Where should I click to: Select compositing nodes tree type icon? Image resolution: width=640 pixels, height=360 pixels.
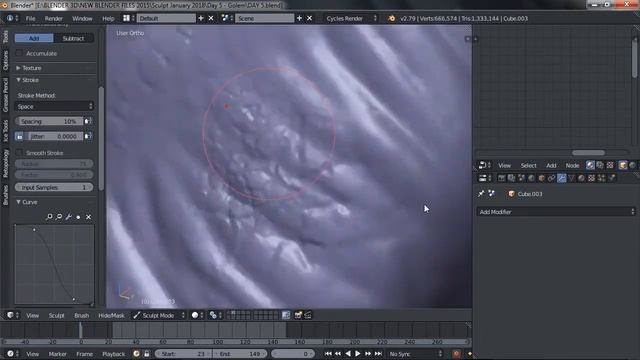pyautogui.click(x=600, y=165)
